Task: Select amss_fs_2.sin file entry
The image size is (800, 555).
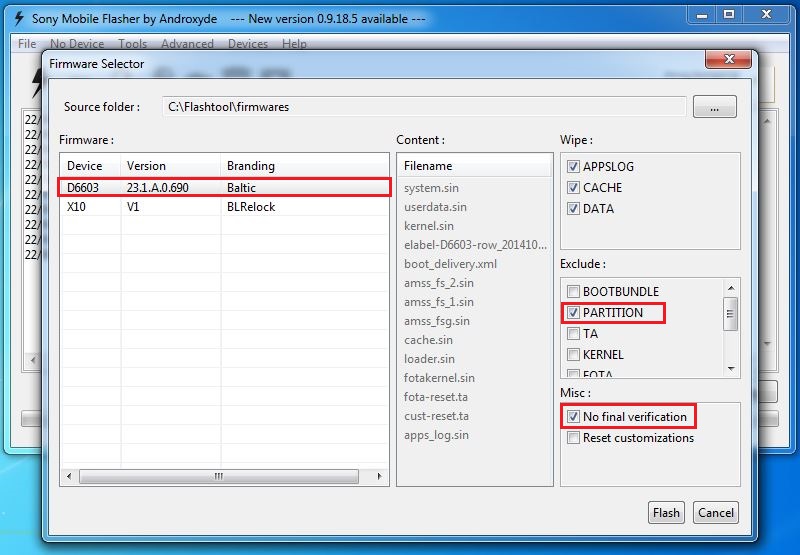Action: pyautogui.click(x=439, y=283)
